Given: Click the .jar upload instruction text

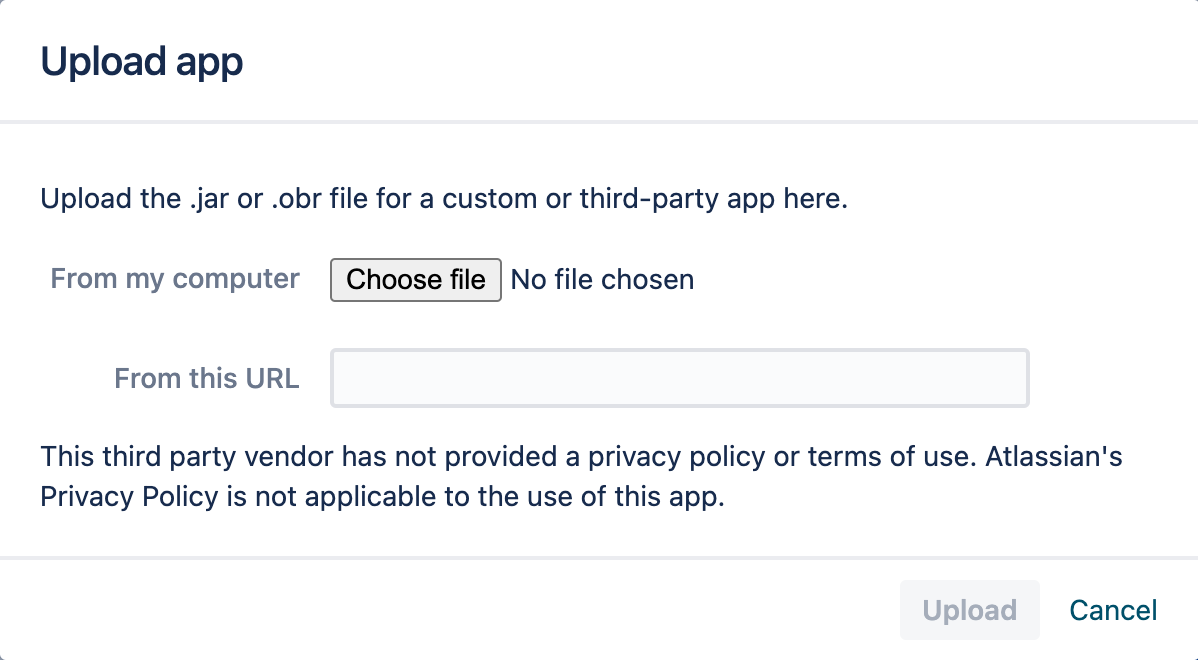Looking at the screenshot, I should click(x=443, y=198).
